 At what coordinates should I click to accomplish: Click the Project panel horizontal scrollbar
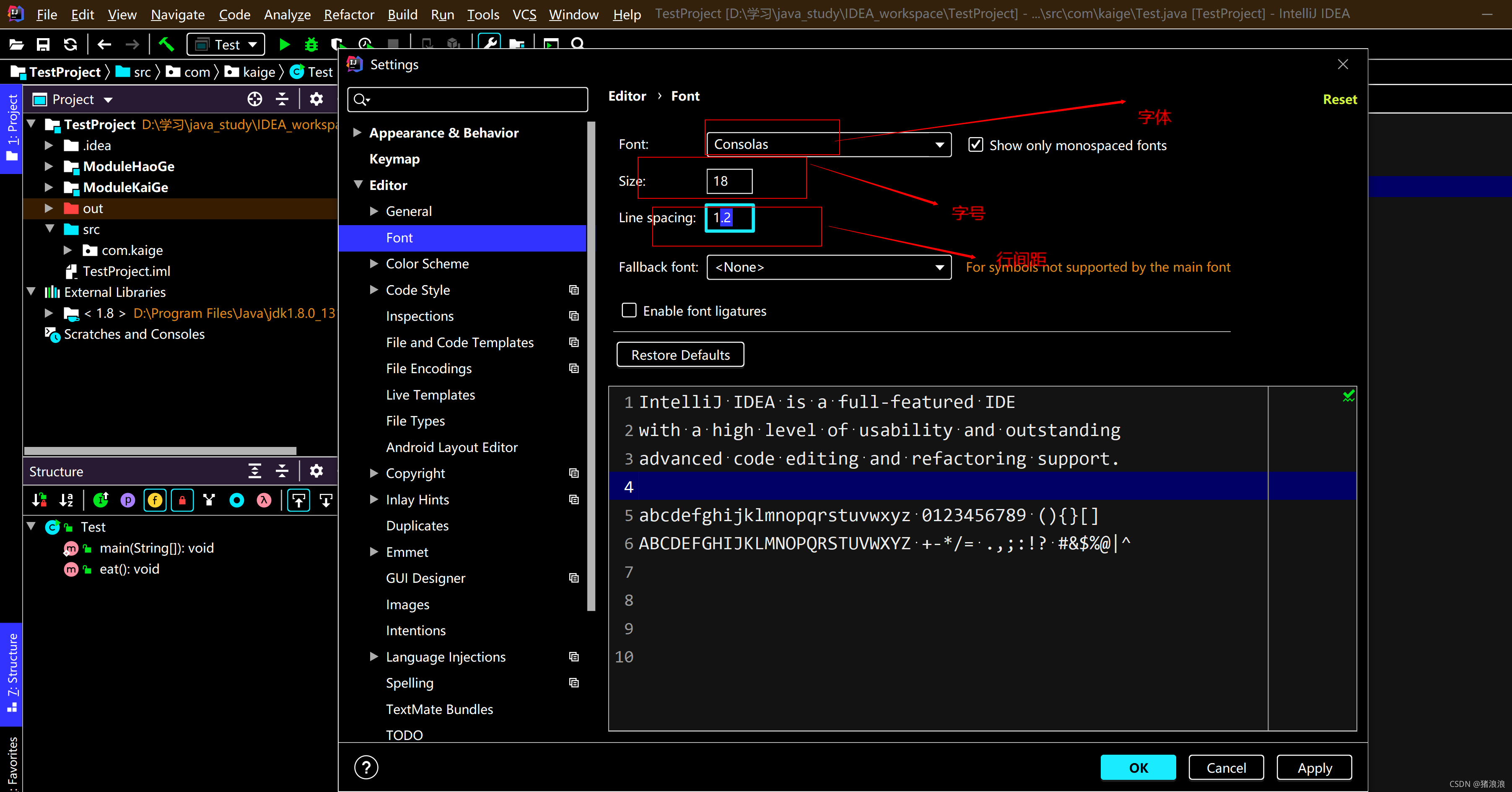point(160,450)
